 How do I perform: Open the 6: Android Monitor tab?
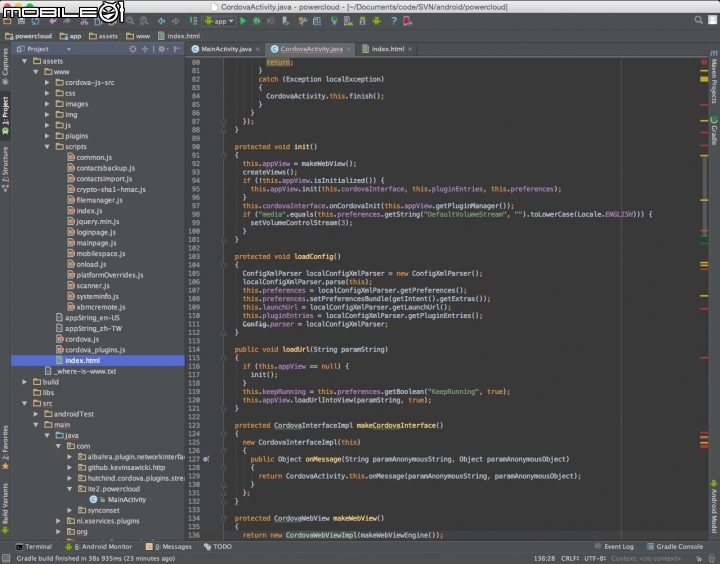click(98, 547)
